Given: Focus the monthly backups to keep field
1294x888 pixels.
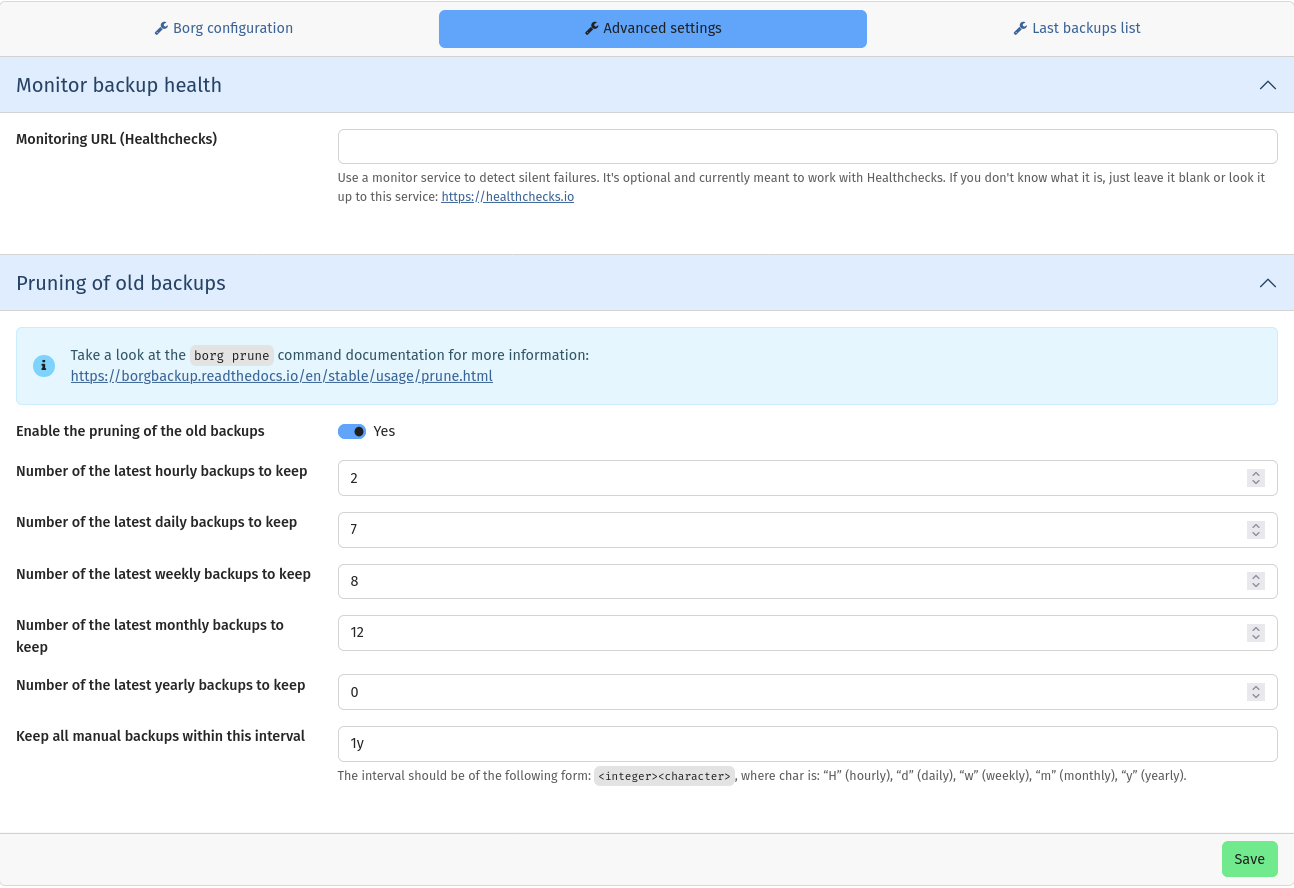Looking at the screenshot, I should click(x=808, y=632).
